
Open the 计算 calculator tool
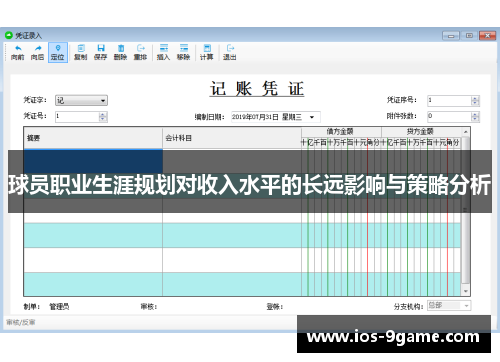click(207, 52)
